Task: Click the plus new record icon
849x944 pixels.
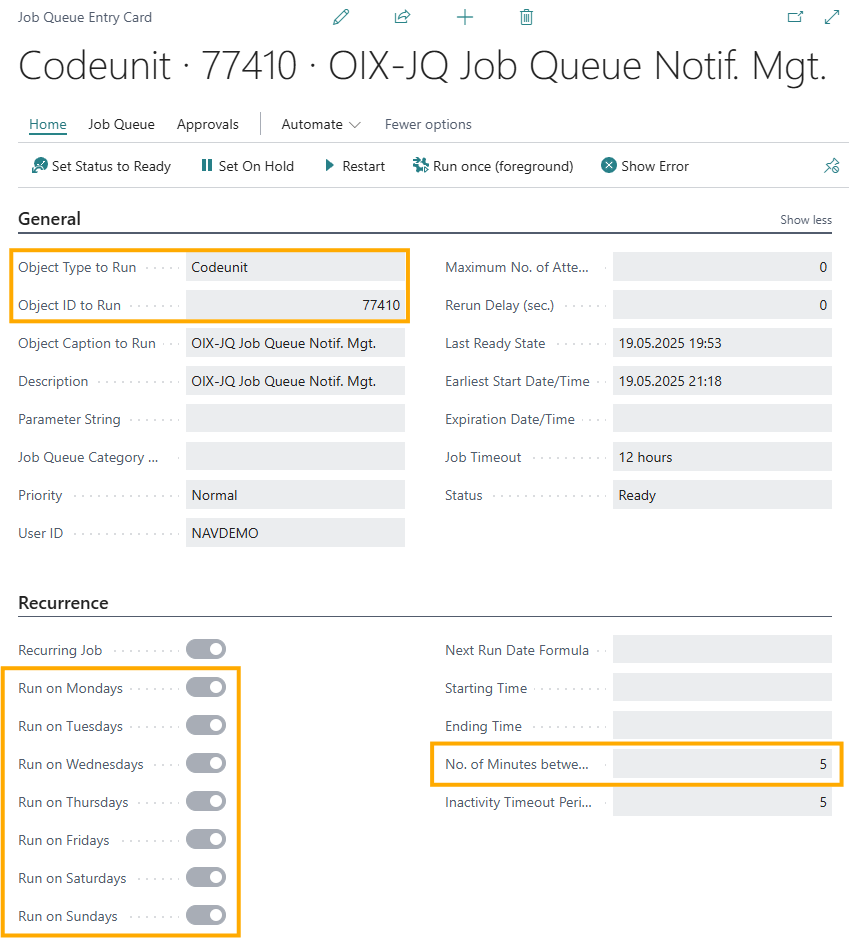Action: point(465,17)
